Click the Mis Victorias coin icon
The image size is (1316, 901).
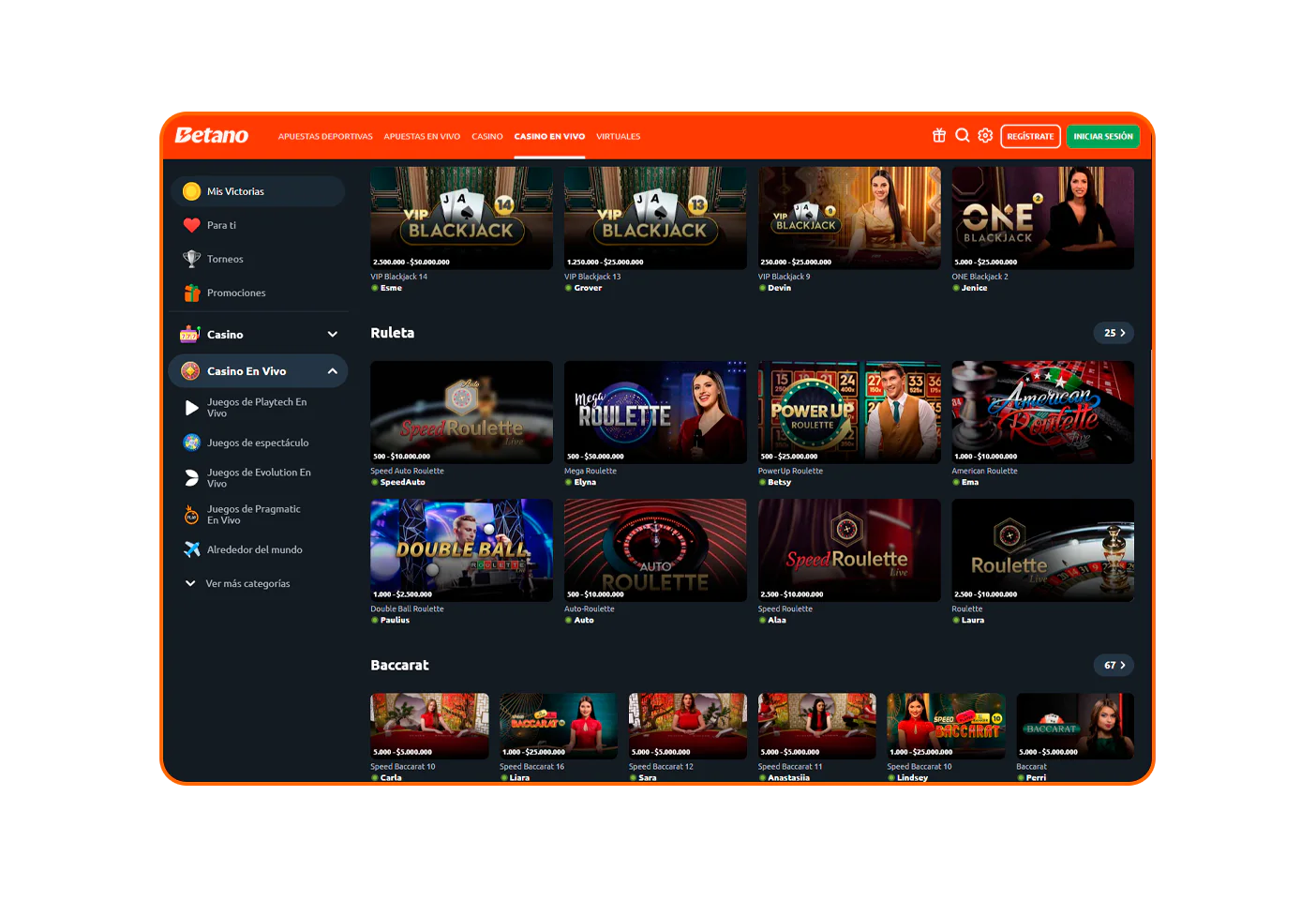(191, 191)
